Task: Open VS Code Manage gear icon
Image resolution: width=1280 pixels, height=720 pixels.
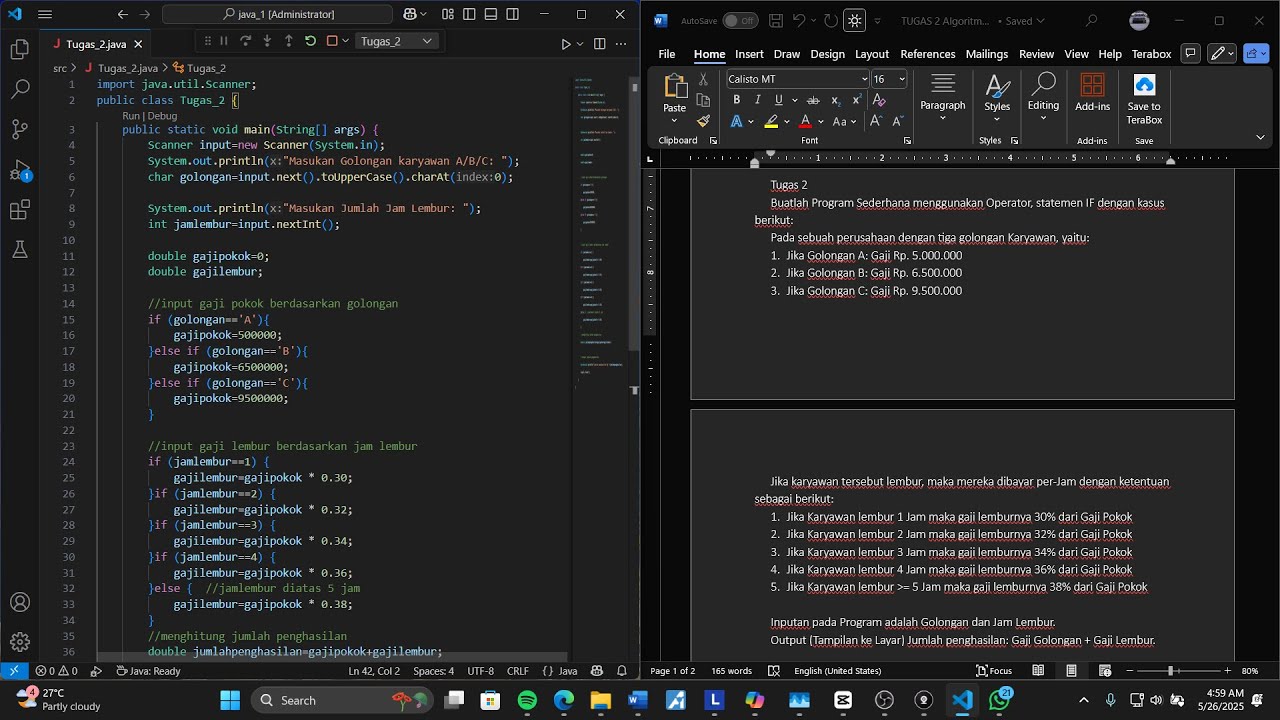Action: pos(19,641)
